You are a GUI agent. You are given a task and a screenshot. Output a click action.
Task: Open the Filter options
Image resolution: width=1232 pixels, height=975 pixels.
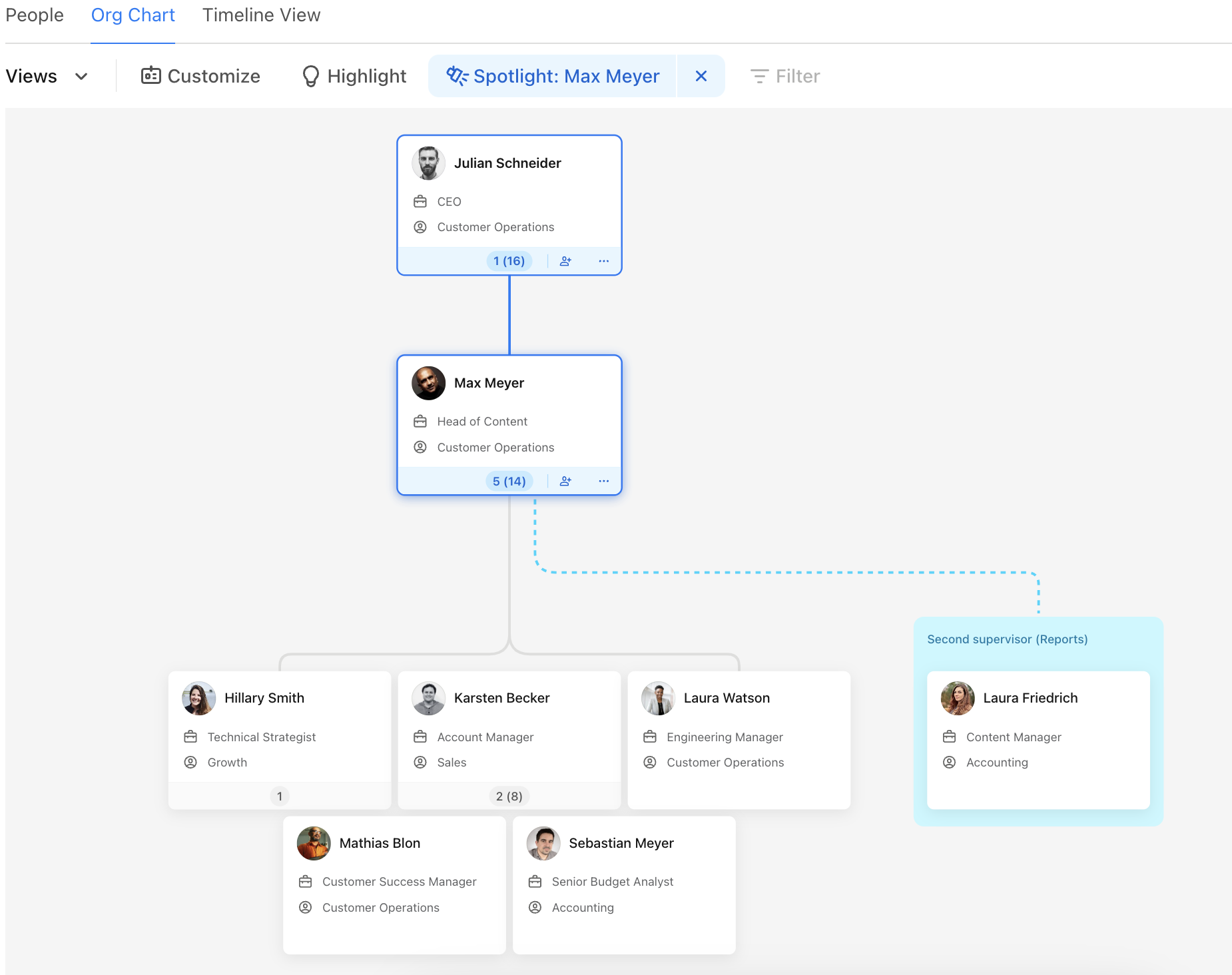[785, 76]
